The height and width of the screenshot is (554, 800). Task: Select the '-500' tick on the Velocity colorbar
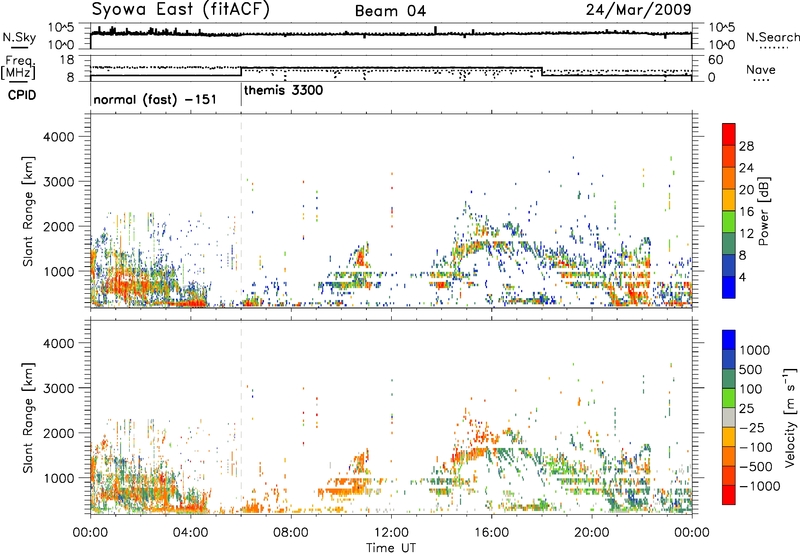[756, 467]
